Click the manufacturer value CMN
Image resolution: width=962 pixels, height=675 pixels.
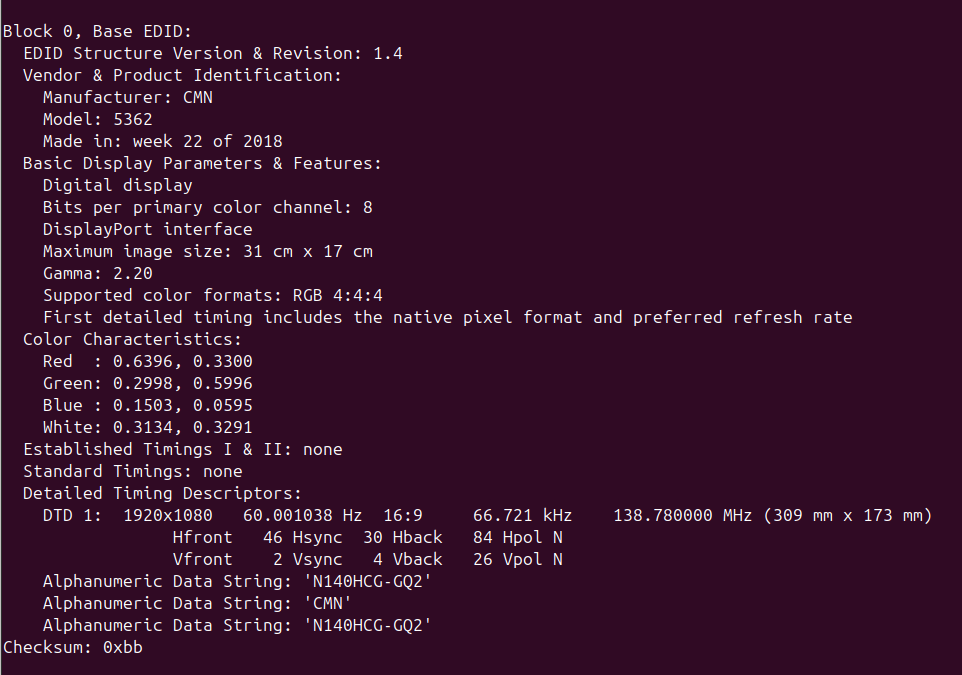[197, 97]
